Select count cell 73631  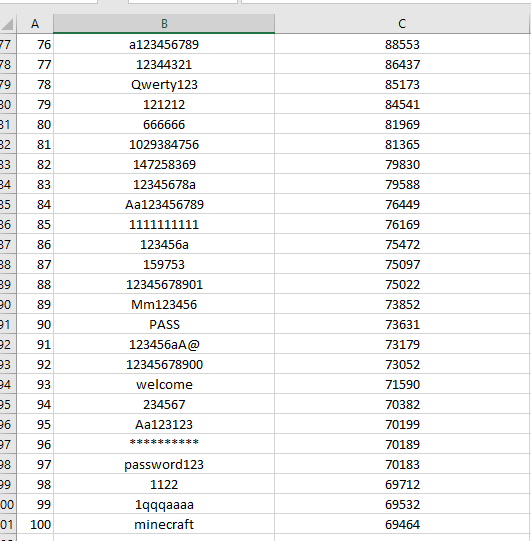[x=402, y=324]
